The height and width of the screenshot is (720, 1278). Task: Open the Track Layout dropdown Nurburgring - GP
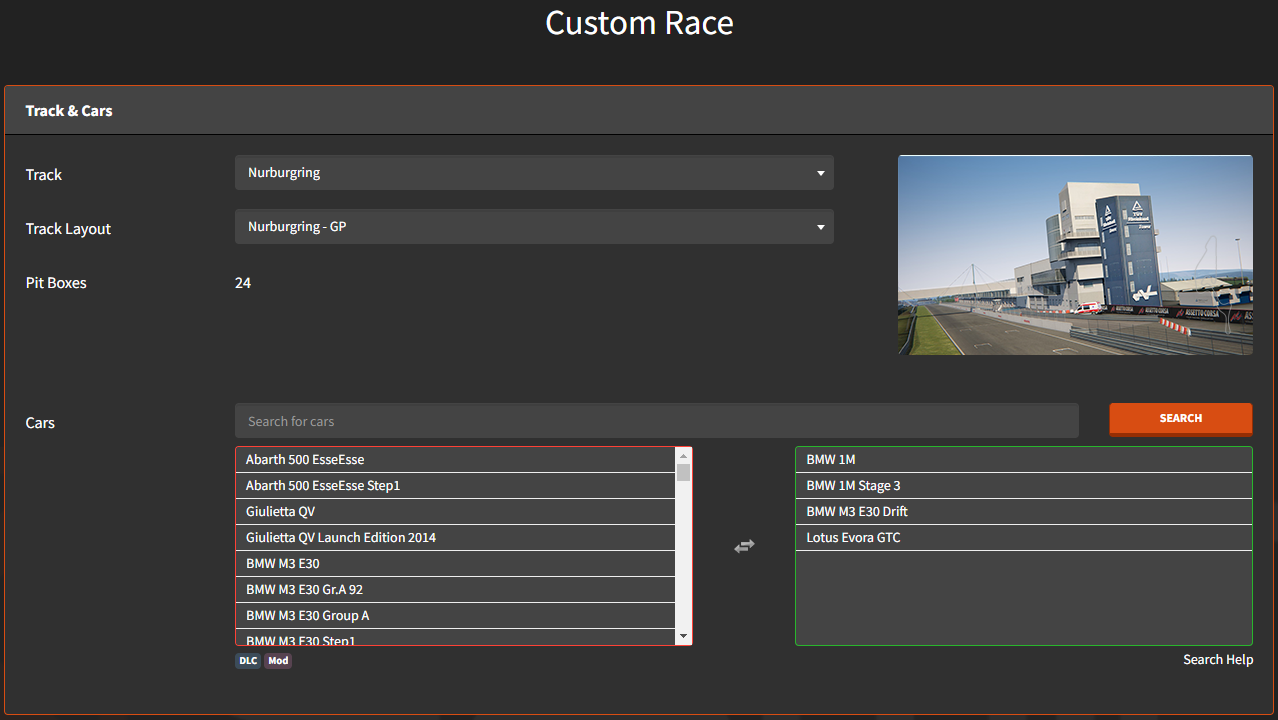(x=534, y=227)
